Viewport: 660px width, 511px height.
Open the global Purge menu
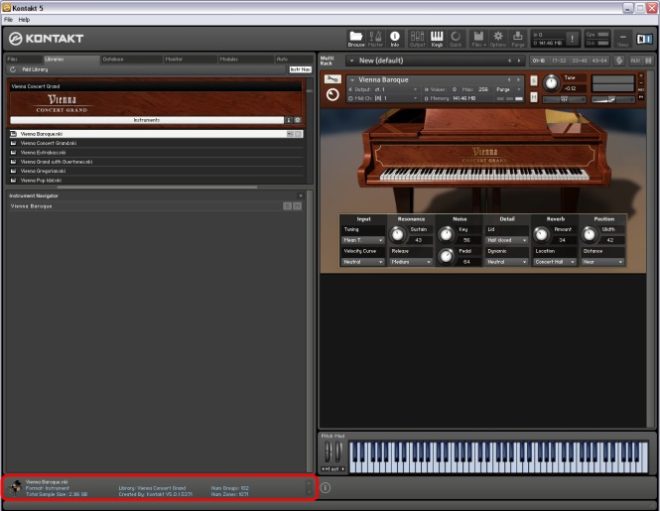tap(518, 39)
